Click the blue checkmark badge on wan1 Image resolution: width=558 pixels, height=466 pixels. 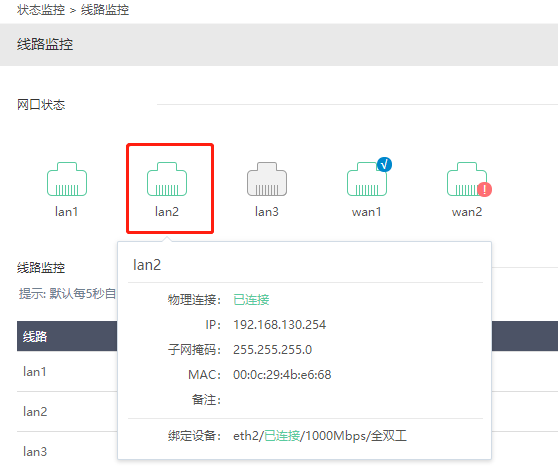point(384,164)
